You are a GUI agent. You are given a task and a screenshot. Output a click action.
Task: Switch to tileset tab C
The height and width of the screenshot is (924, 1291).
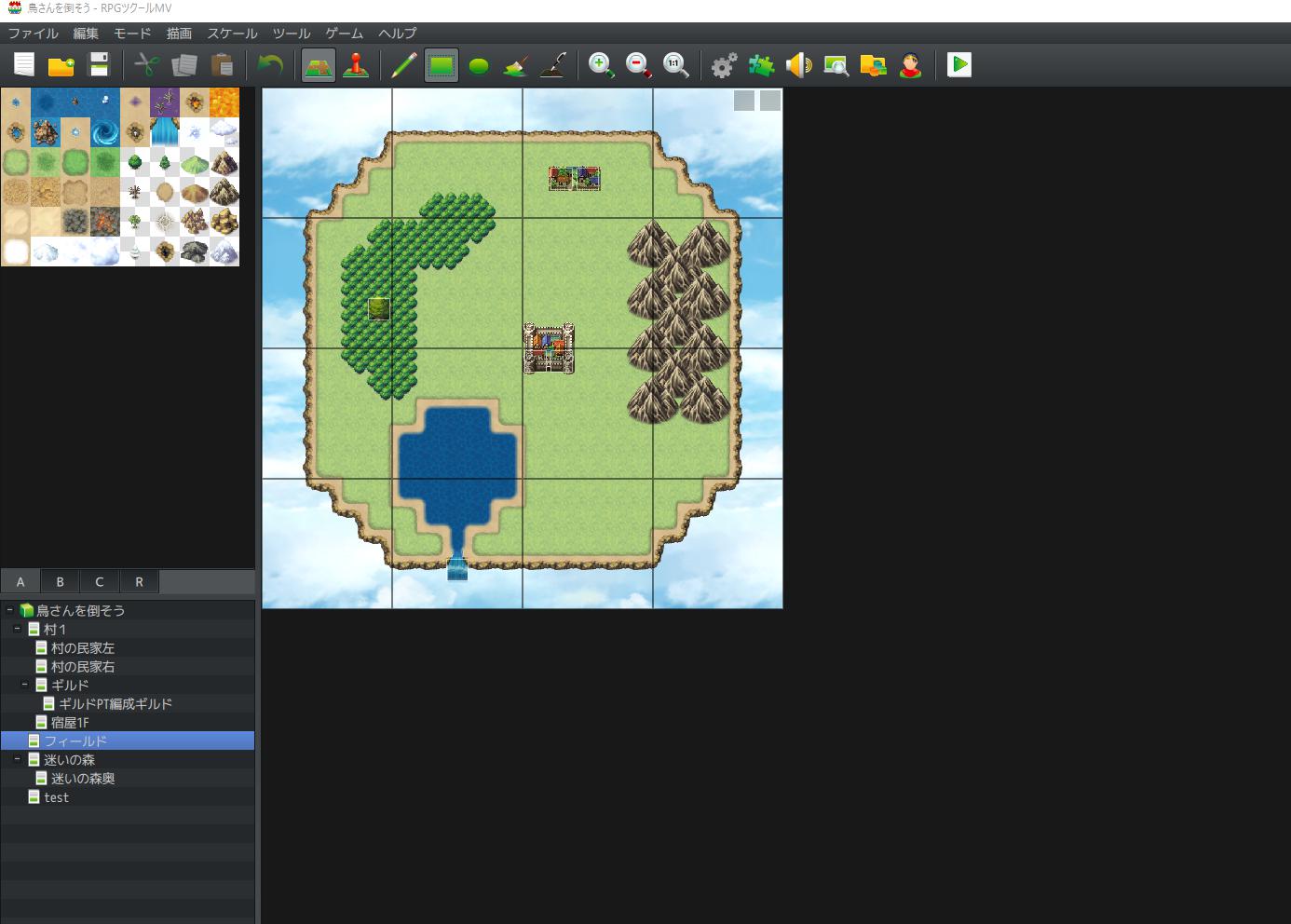[100, 582]
